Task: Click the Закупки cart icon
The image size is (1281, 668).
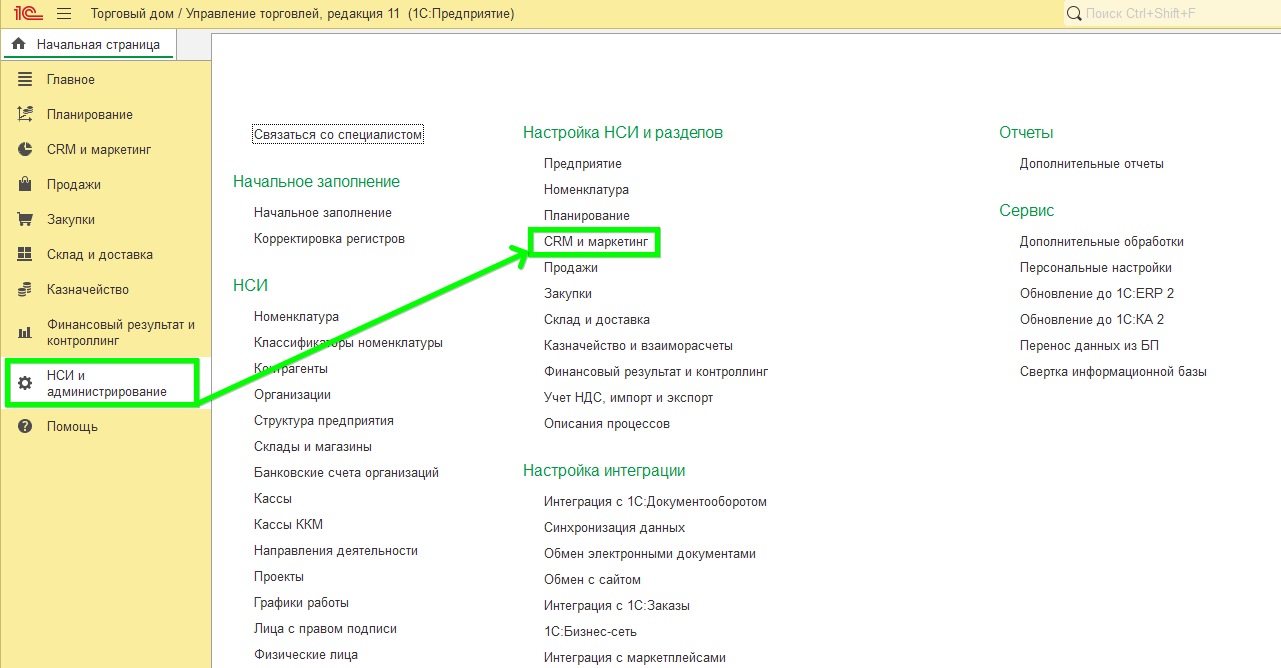Action: [x=25, y=220]
